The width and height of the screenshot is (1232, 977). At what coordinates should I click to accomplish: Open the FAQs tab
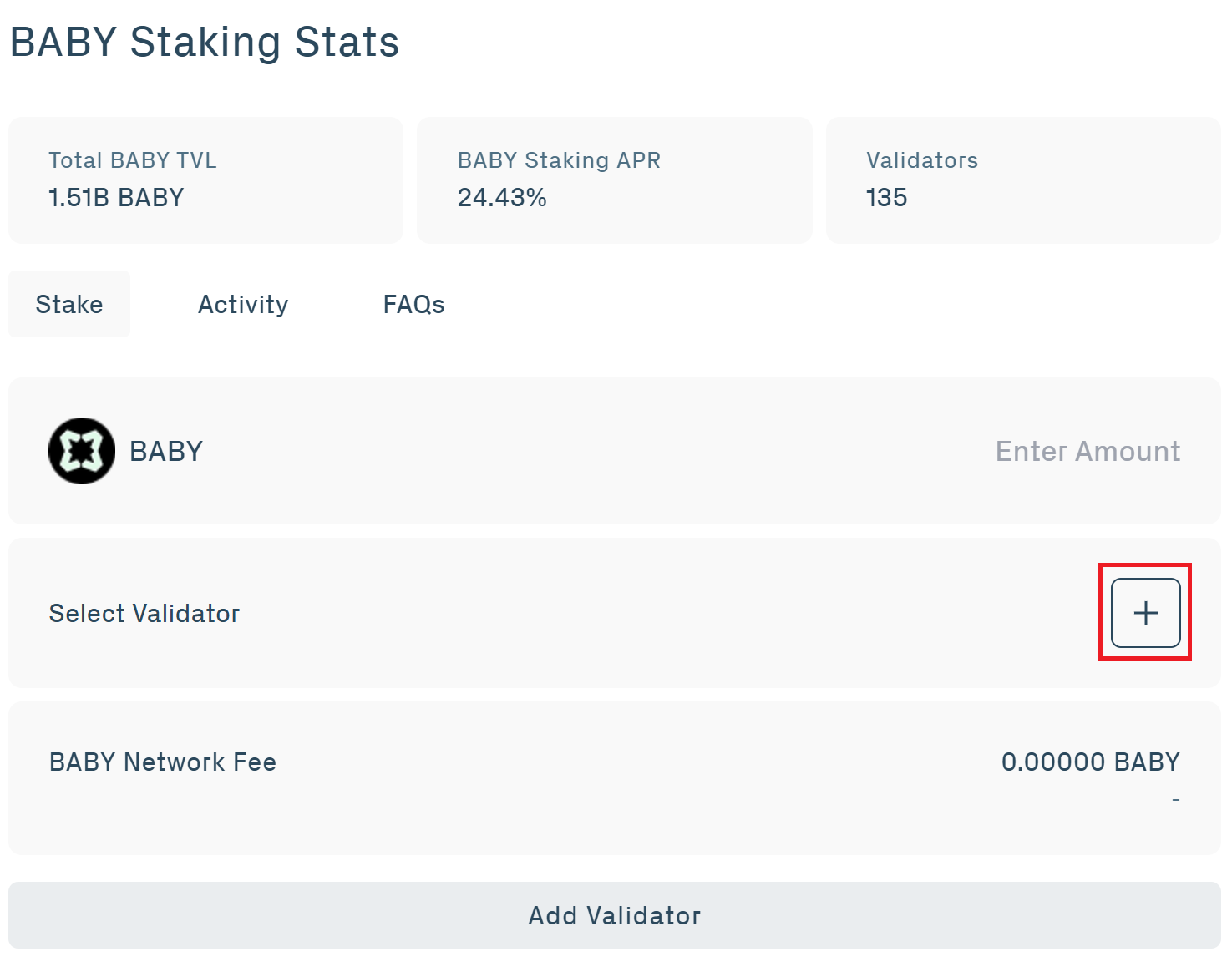[x=413, y=304]
